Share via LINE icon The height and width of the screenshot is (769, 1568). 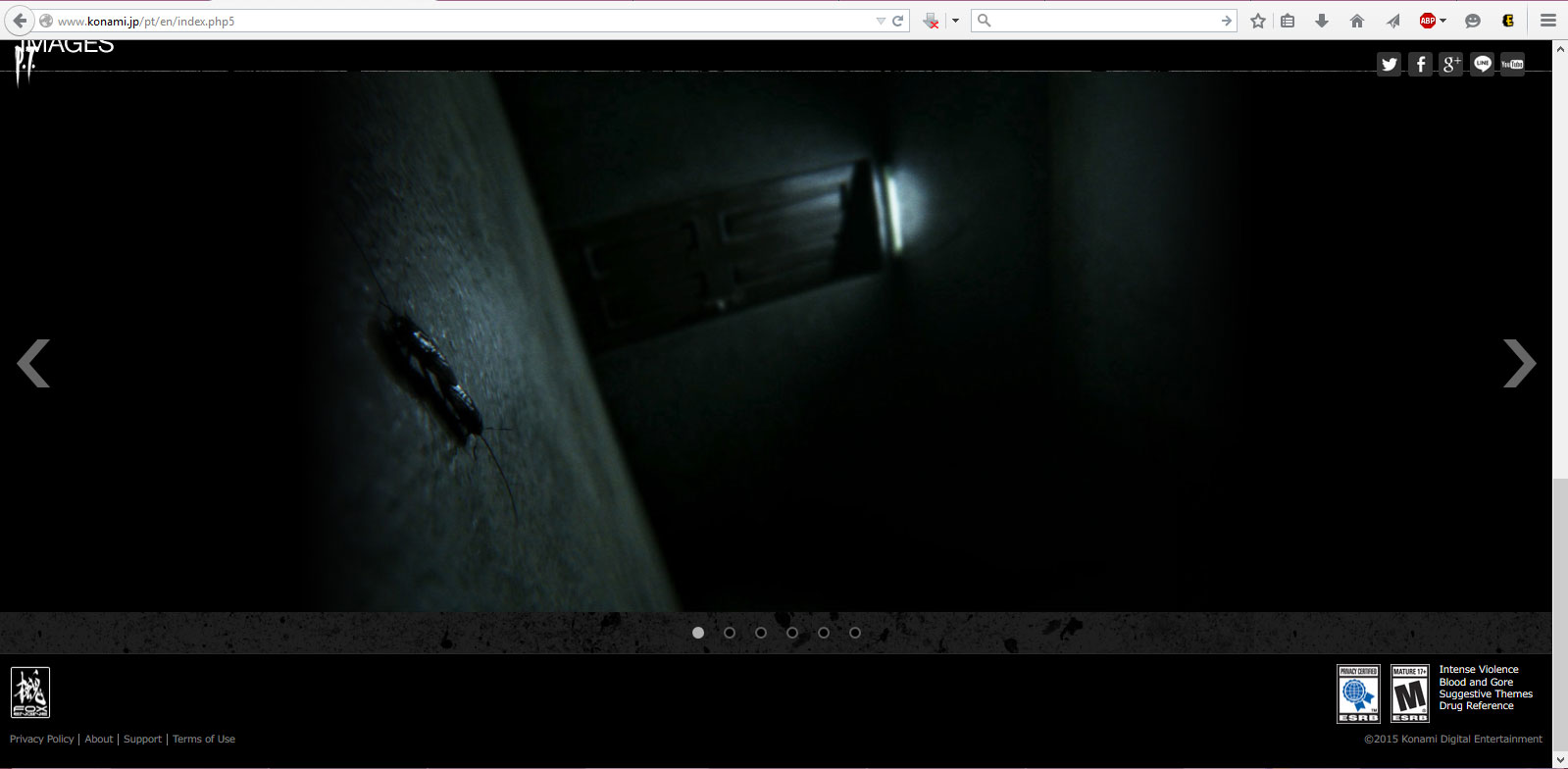tap(1483, 65)
